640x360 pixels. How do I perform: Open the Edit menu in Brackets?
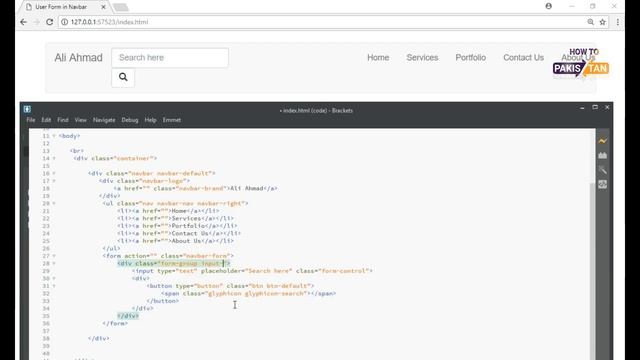click(x=46, y=120)
